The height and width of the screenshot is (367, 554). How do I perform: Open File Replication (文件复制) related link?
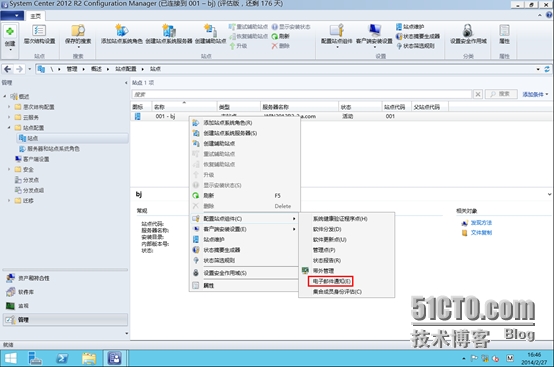(481, 232)
